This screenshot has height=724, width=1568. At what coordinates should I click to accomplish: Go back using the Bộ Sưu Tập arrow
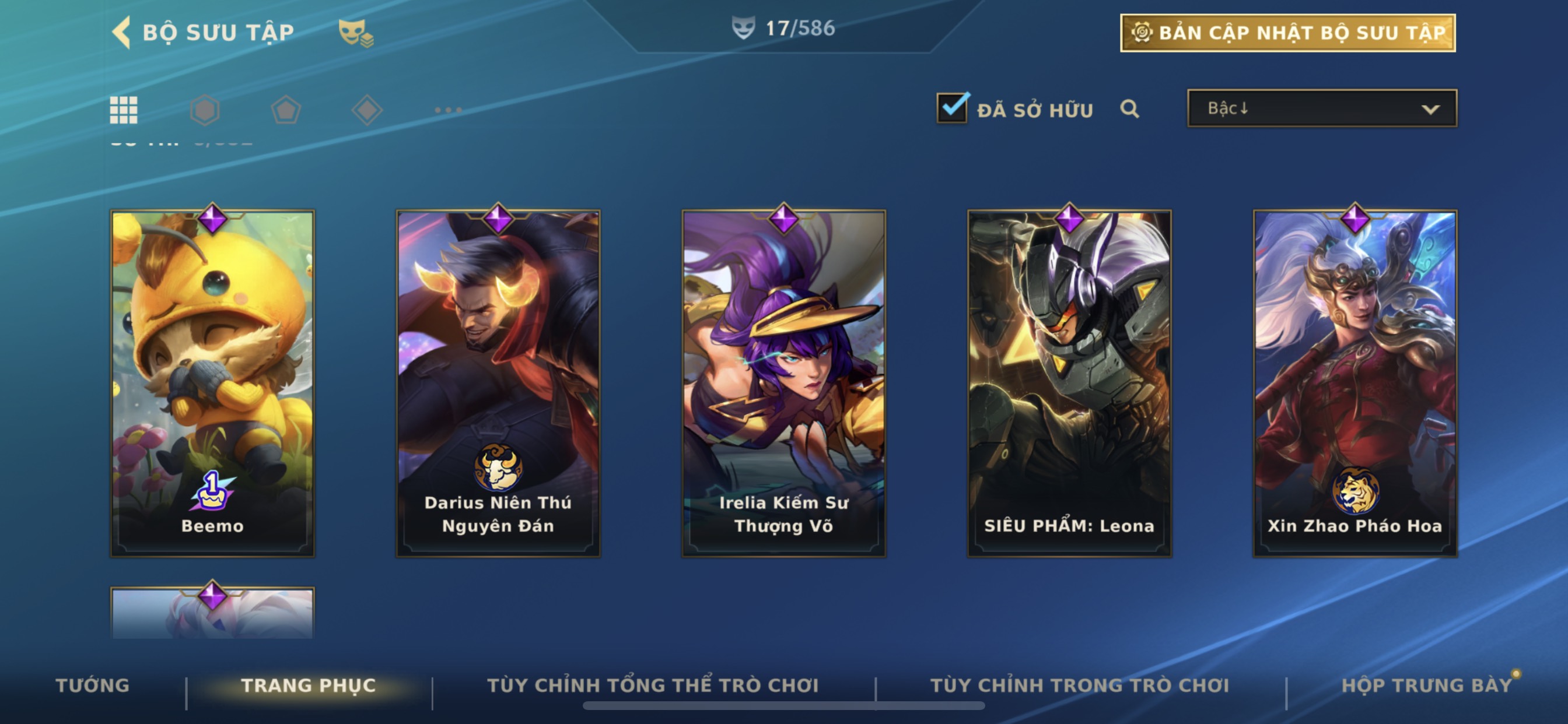click(x=121, y=32)
